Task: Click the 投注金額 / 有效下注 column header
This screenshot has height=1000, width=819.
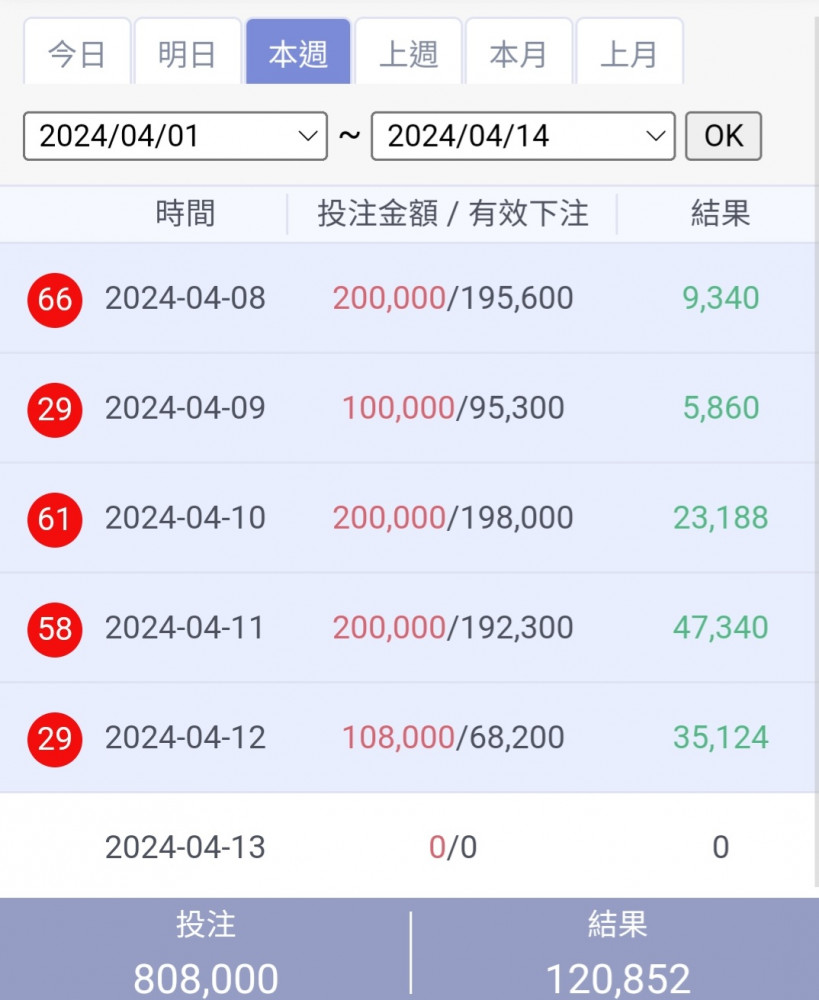Action: click(x=453, y=214)
